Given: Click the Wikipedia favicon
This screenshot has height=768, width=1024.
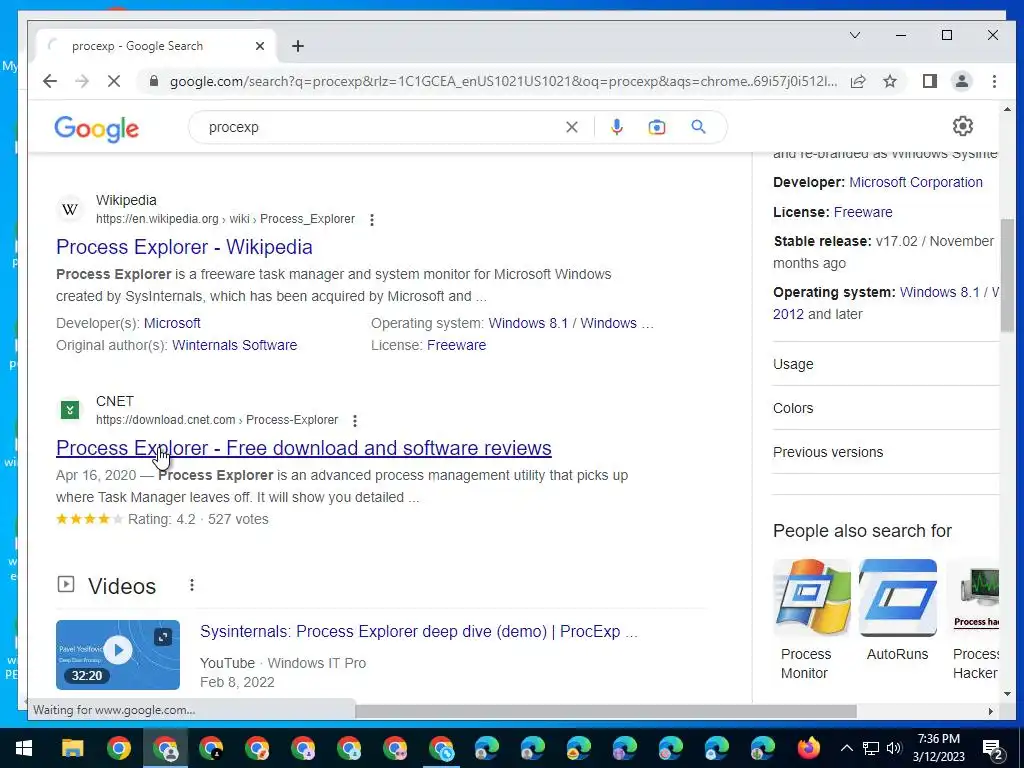Looking at the screenshot, I should pyautogui.click(x=70, y=209).
